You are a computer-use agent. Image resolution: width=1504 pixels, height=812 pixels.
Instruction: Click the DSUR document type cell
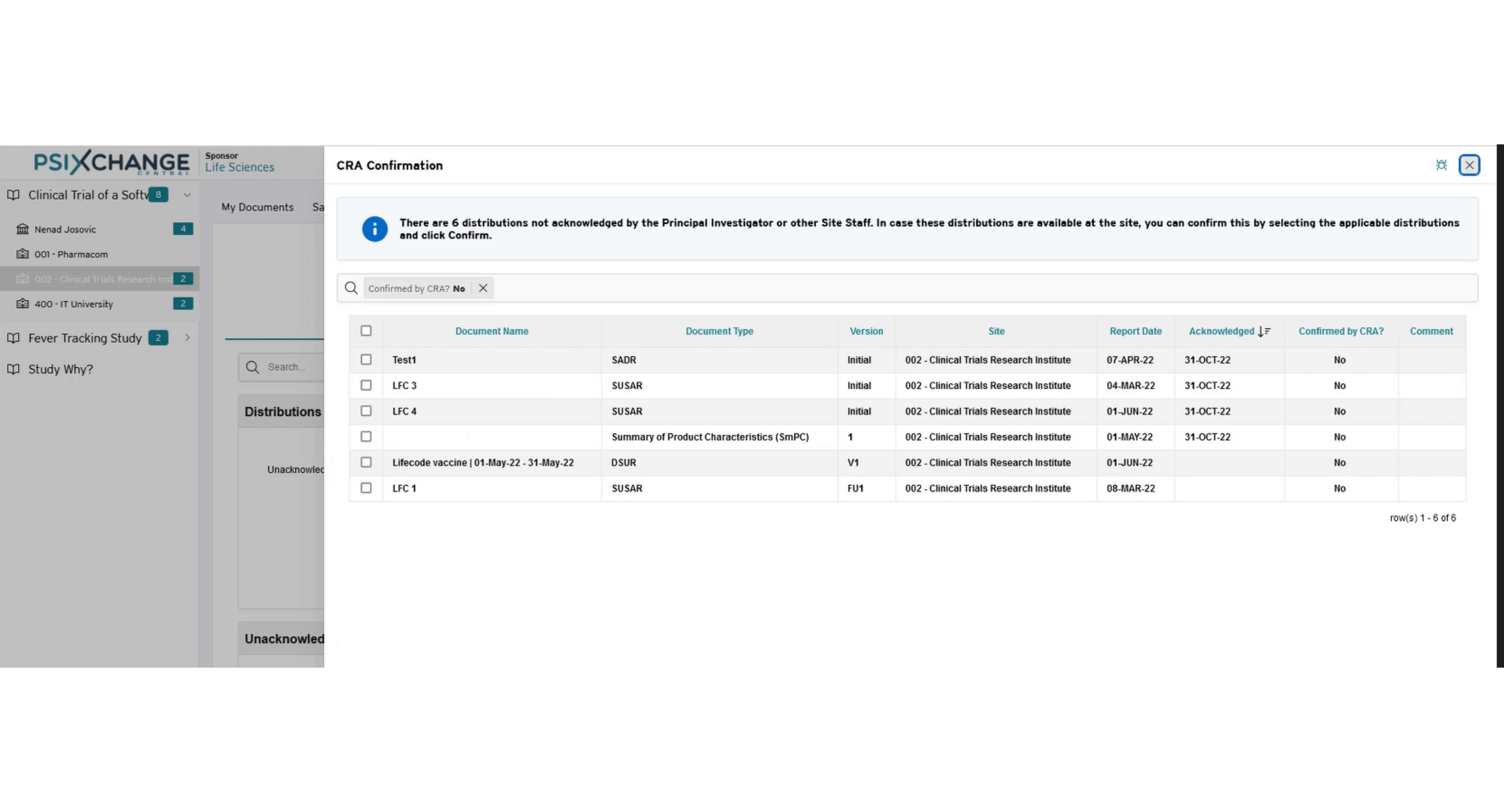pos(719,463)
